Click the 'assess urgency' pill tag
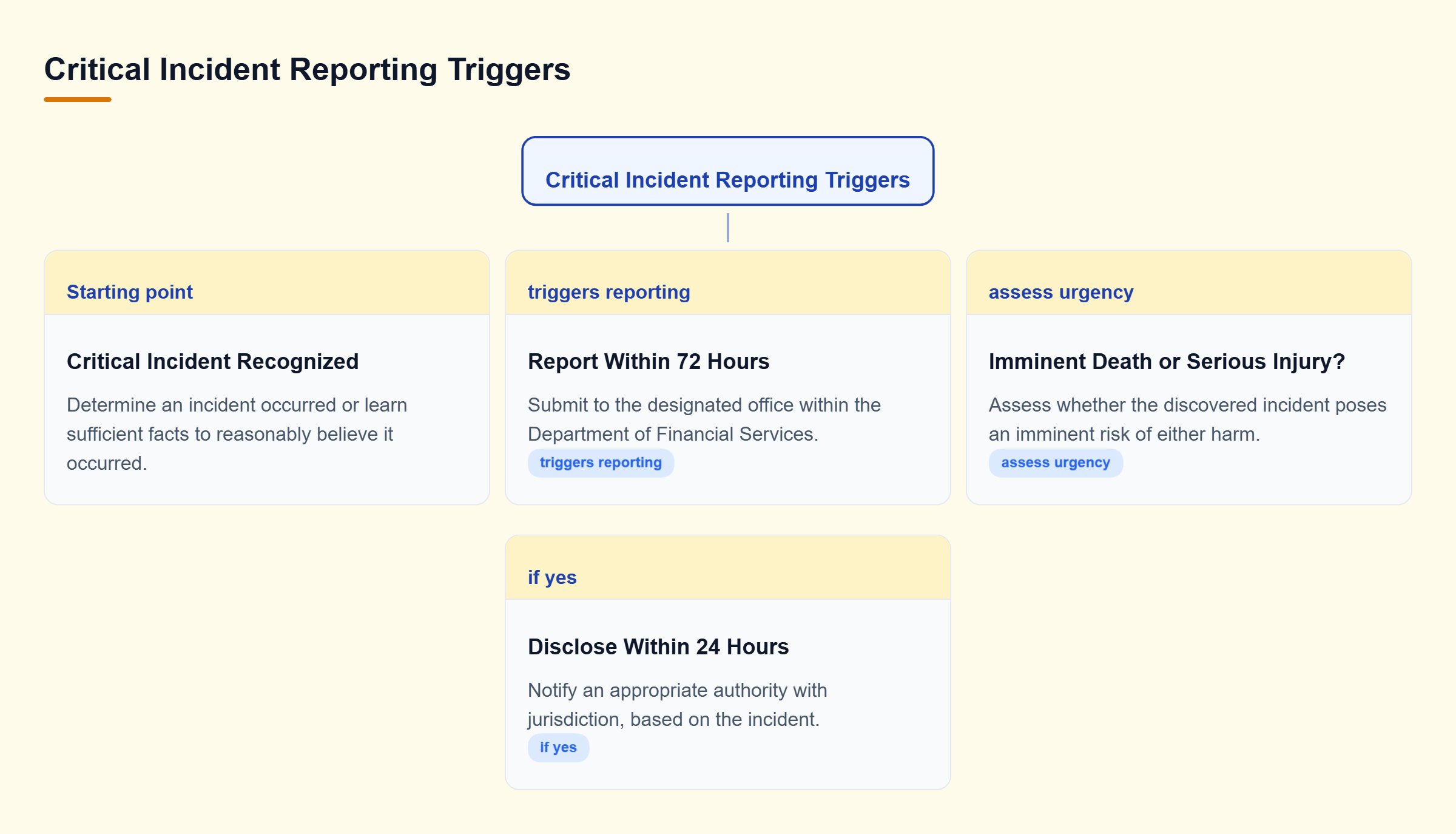The height and width of the screenshot is (834, 1456). click(x=1056, y=463)
